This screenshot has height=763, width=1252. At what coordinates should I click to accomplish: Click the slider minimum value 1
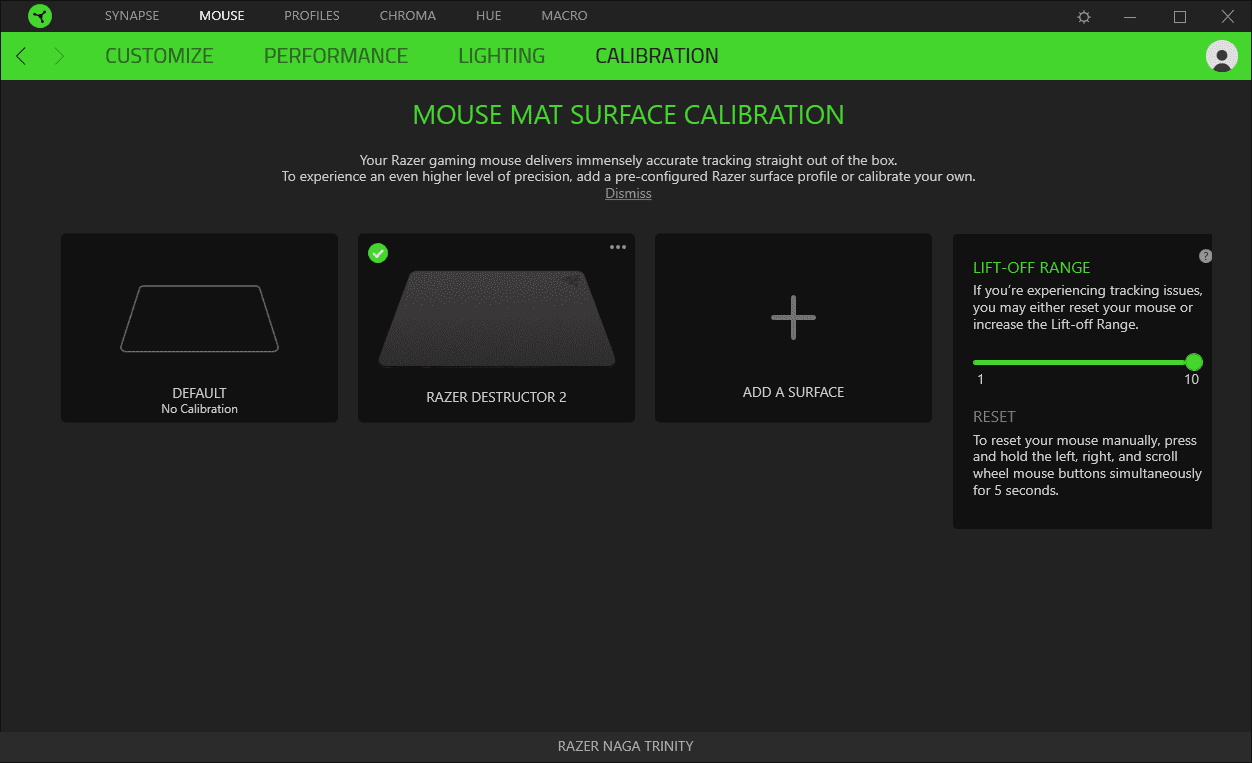tap(981, 380)
